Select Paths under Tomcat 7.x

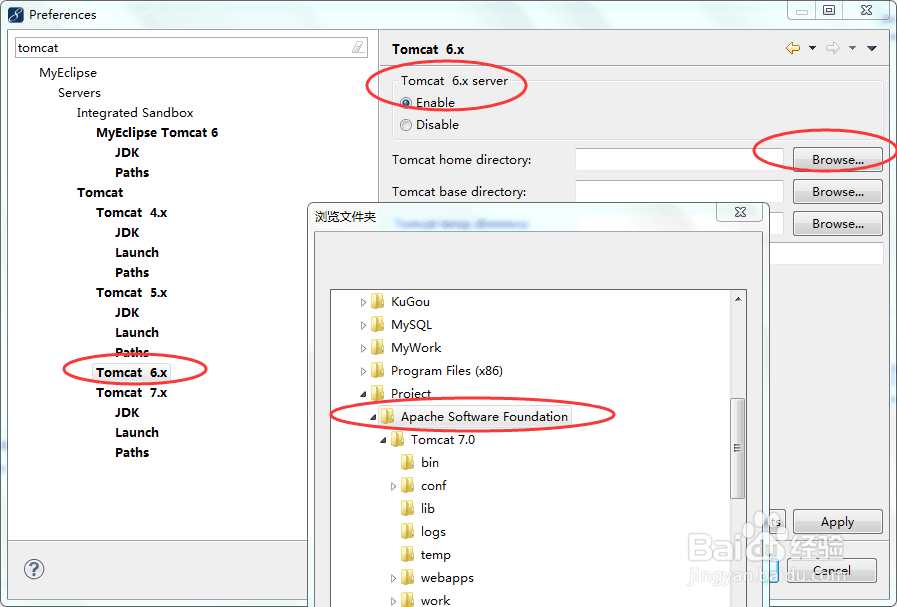click(x=132, y=453)
